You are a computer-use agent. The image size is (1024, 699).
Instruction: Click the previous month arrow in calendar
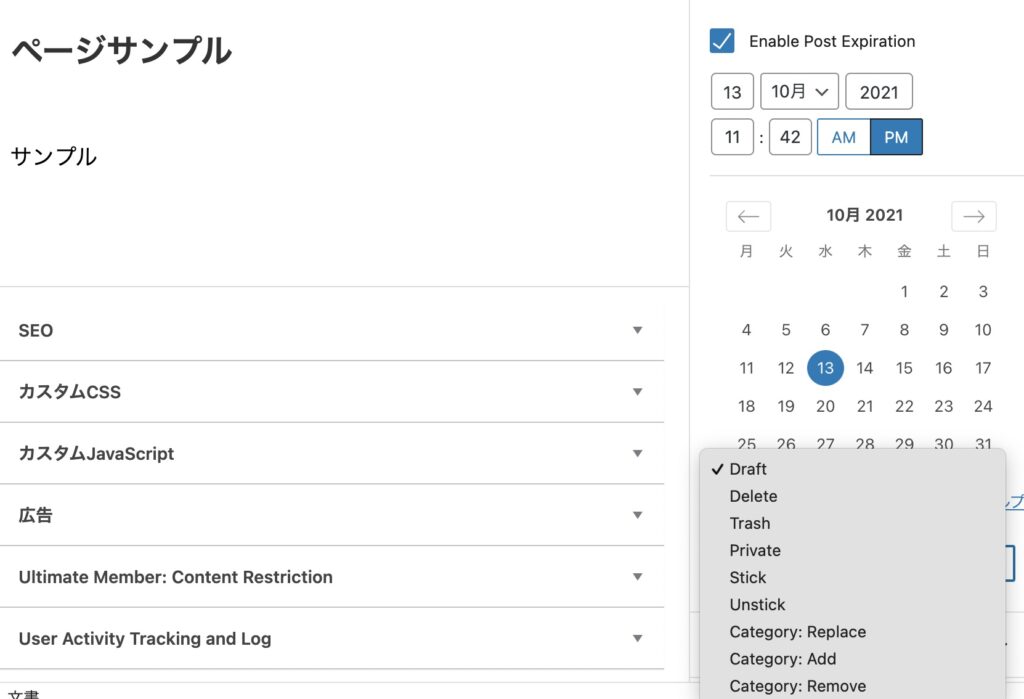[x=748, y=216]
